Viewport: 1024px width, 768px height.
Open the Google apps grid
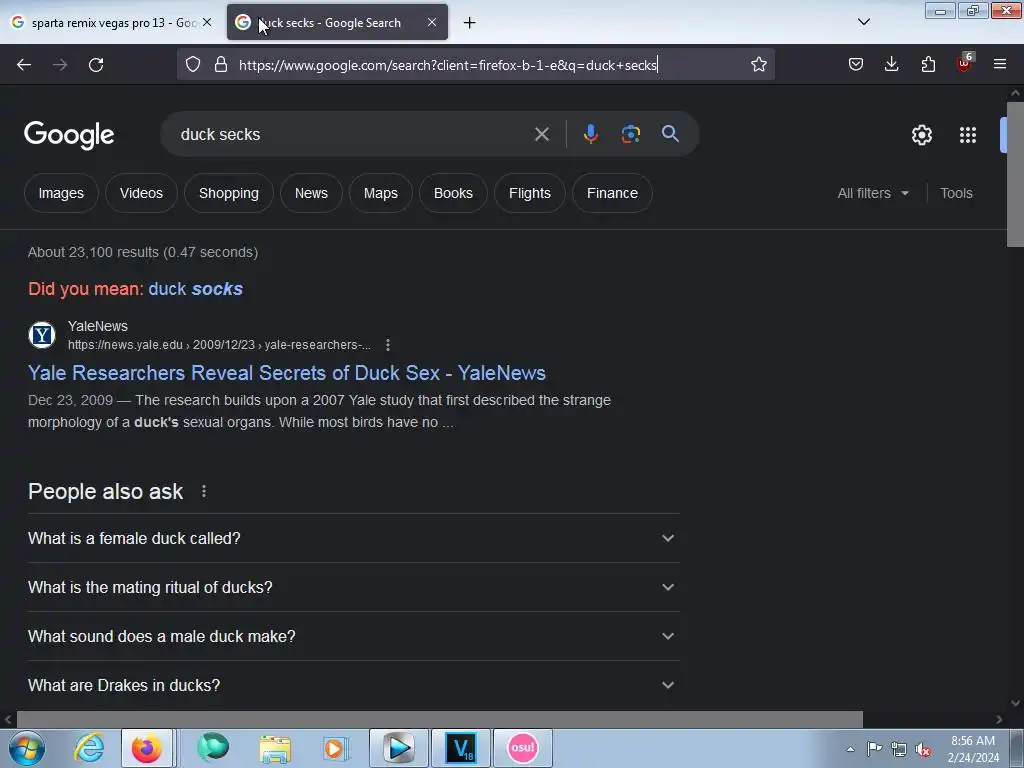pyautogui.click(x=968, y=135)
